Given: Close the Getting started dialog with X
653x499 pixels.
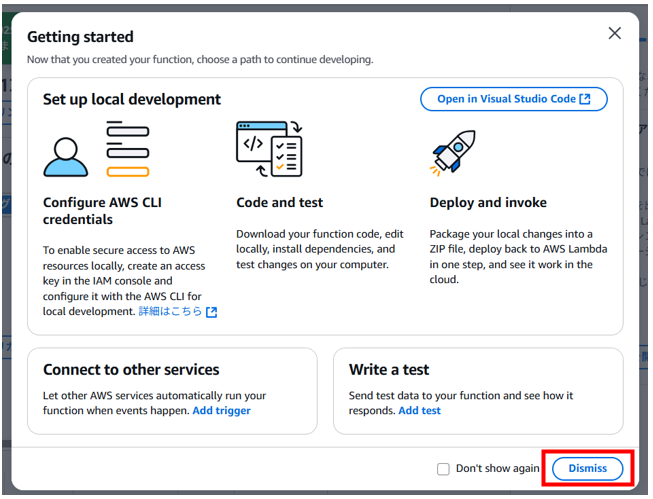Looking at the screenshot, I should tap(614, 33).
